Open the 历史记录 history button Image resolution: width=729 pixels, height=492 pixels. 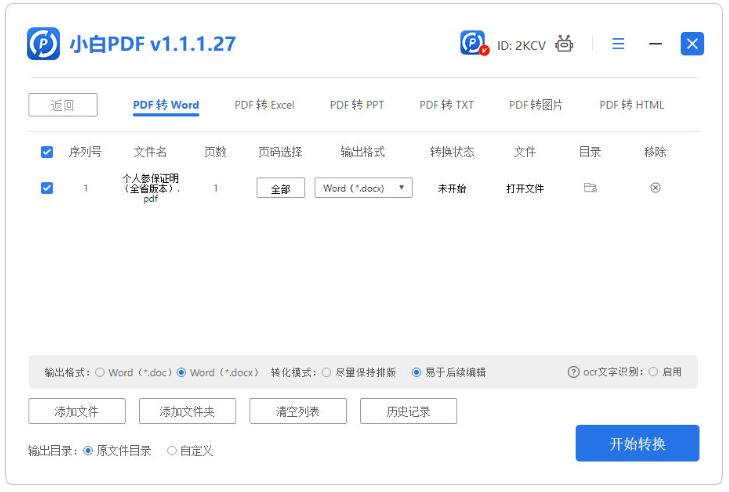[408, 411]
